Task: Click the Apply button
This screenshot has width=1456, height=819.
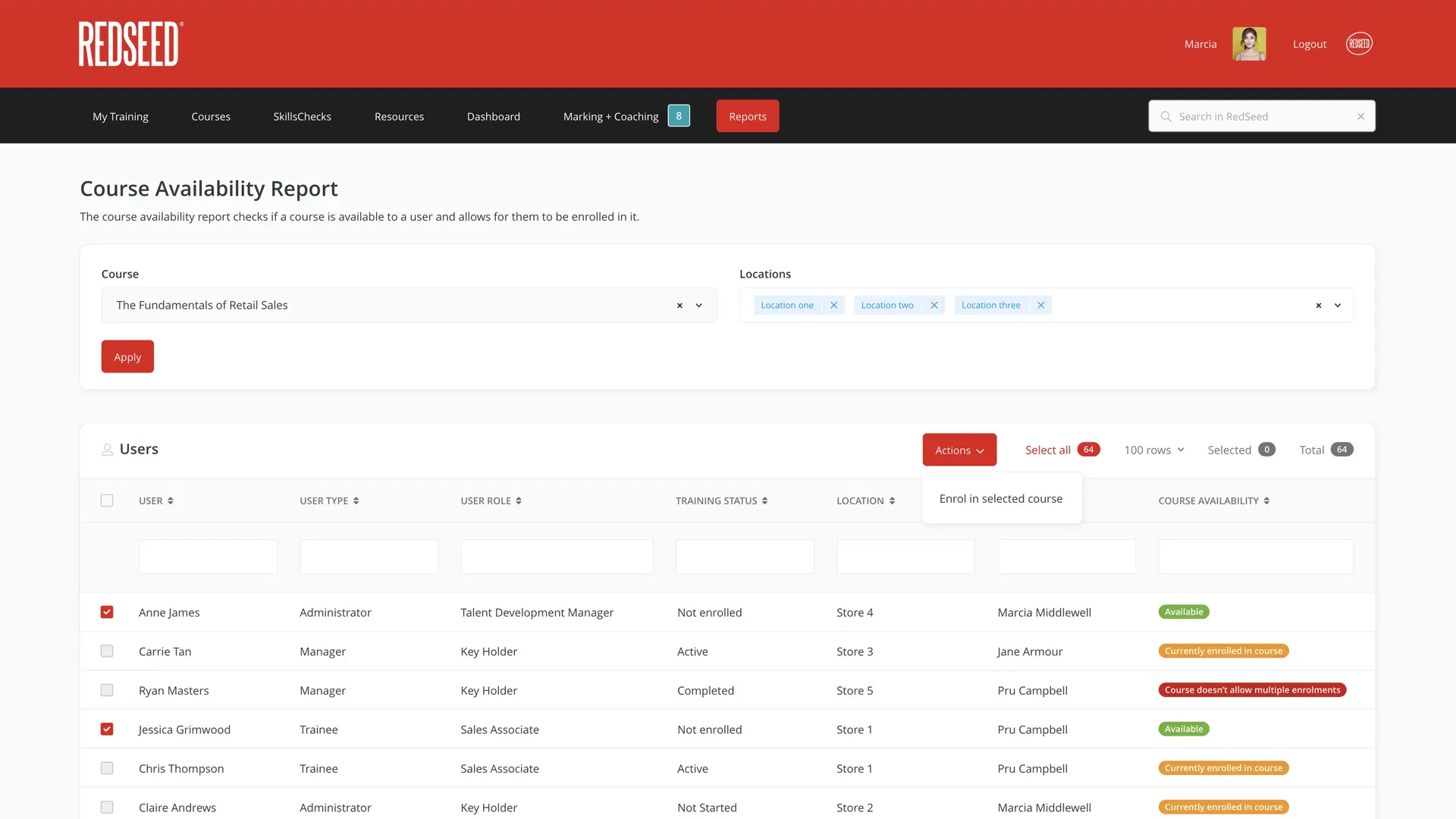Action: [127, 356]
